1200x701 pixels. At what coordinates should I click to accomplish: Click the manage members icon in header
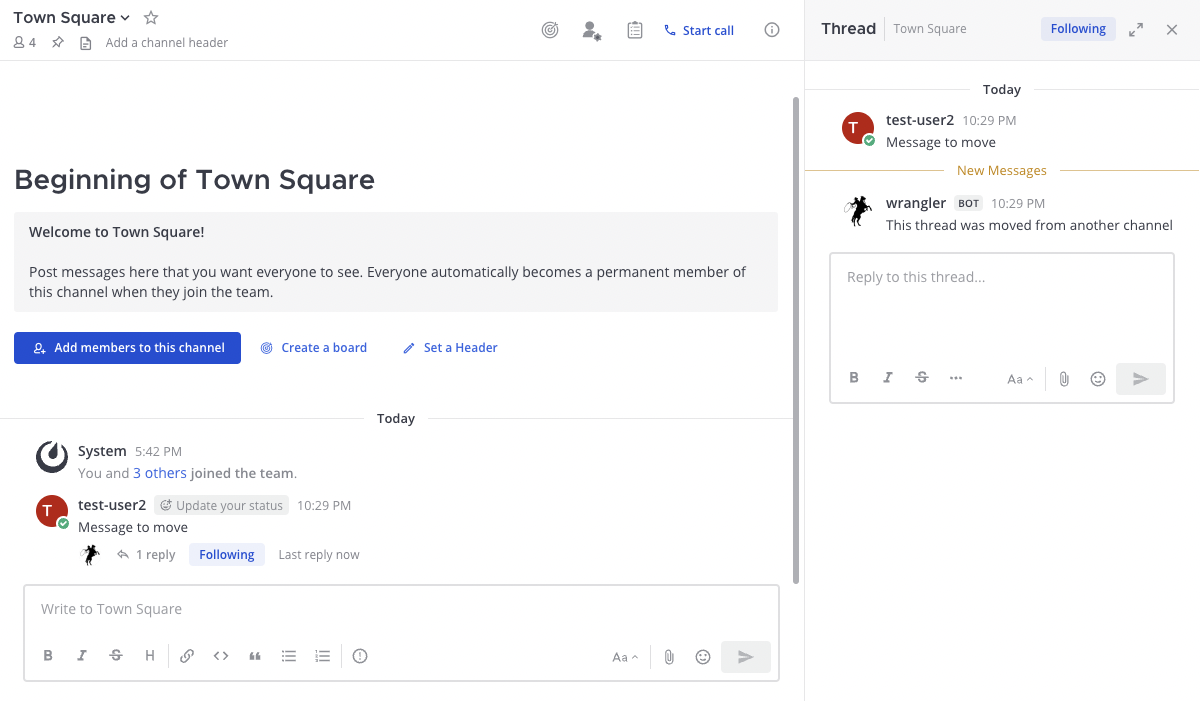(x=592, y=30)
